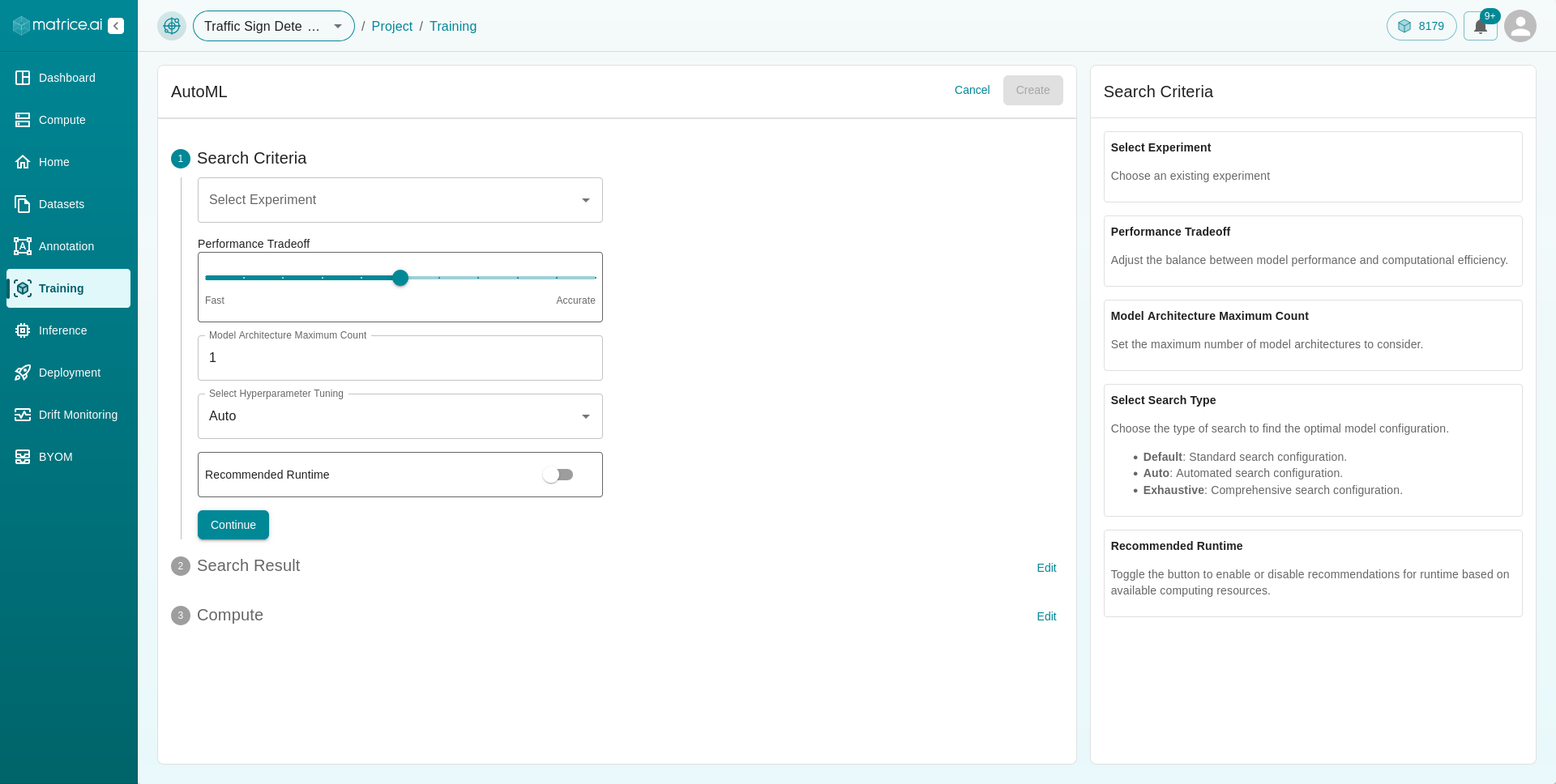Click the project globe icon in header
1556x784 pixels.
point(172,26)
